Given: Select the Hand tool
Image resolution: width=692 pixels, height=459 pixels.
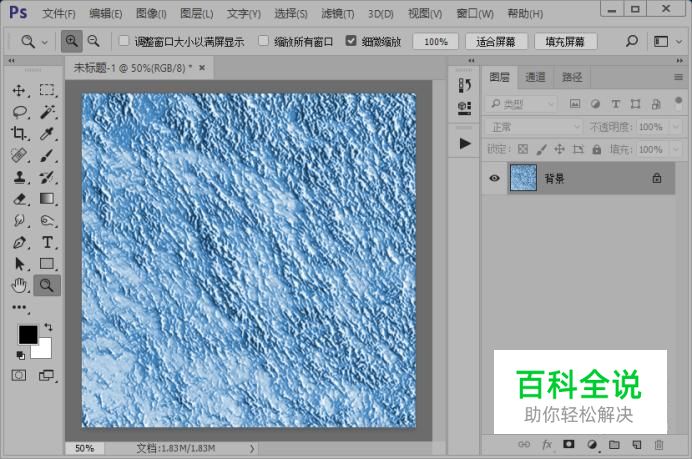Looking at the screenshot, I should click(19, 286).
